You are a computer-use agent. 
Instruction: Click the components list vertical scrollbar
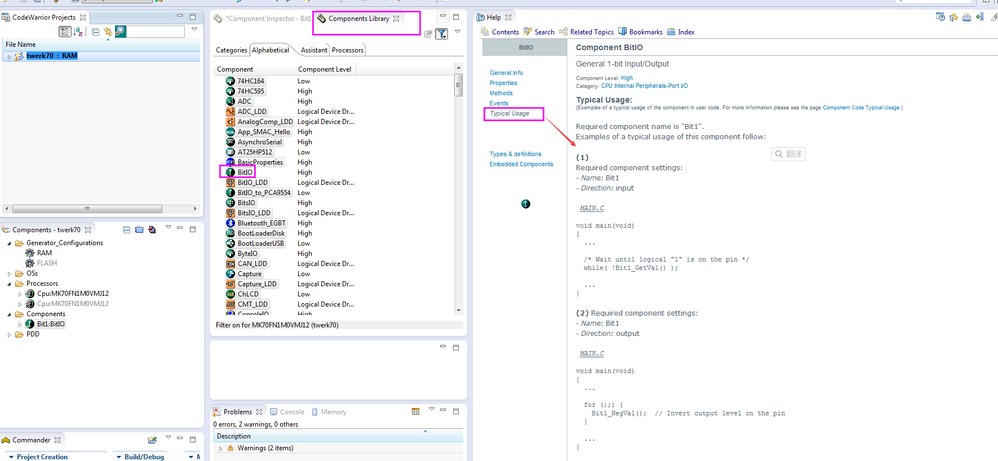(x=458, y=86)
